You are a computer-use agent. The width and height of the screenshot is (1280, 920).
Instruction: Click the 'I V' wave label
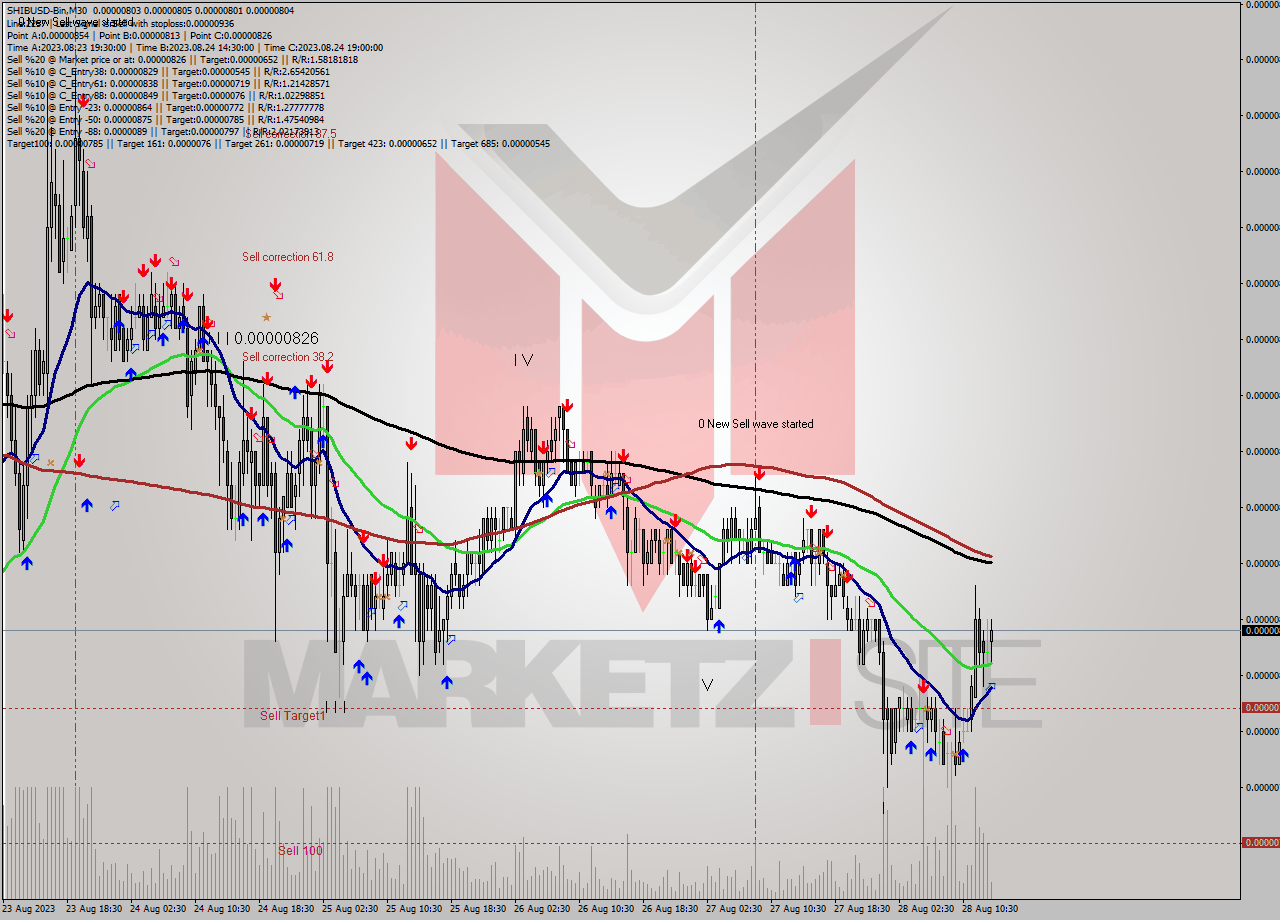(x=523, y=360)
